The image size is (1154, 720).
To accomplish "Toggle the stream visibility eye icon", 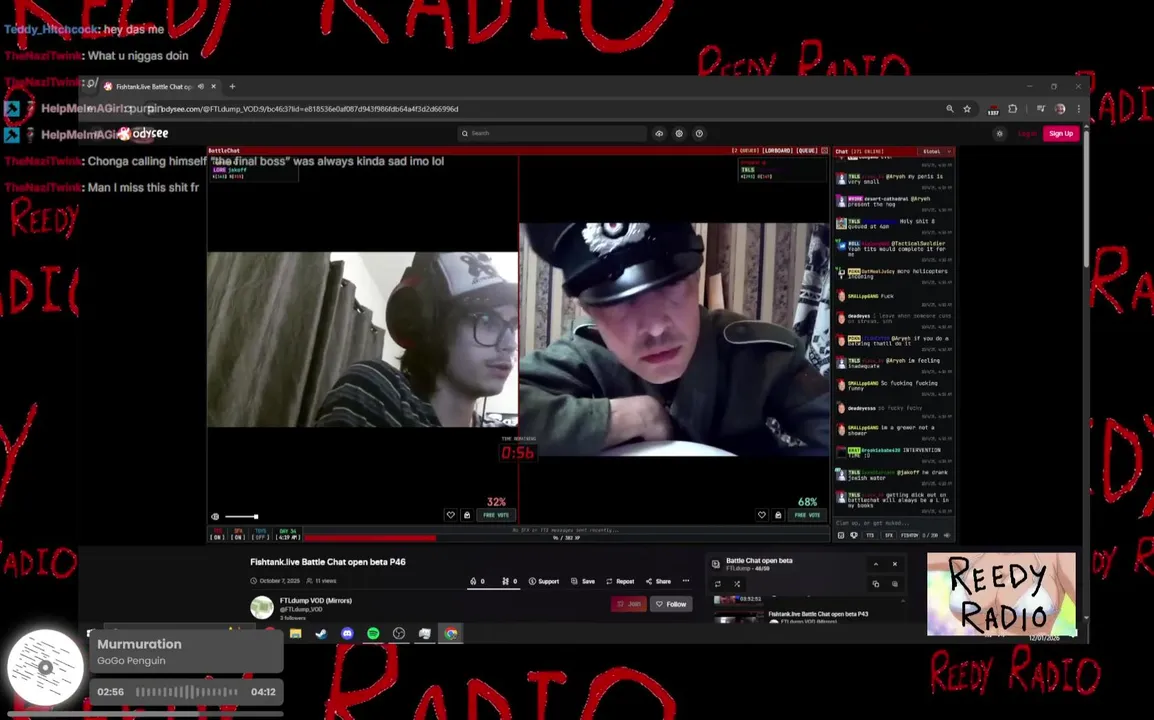I will [215, 517].
